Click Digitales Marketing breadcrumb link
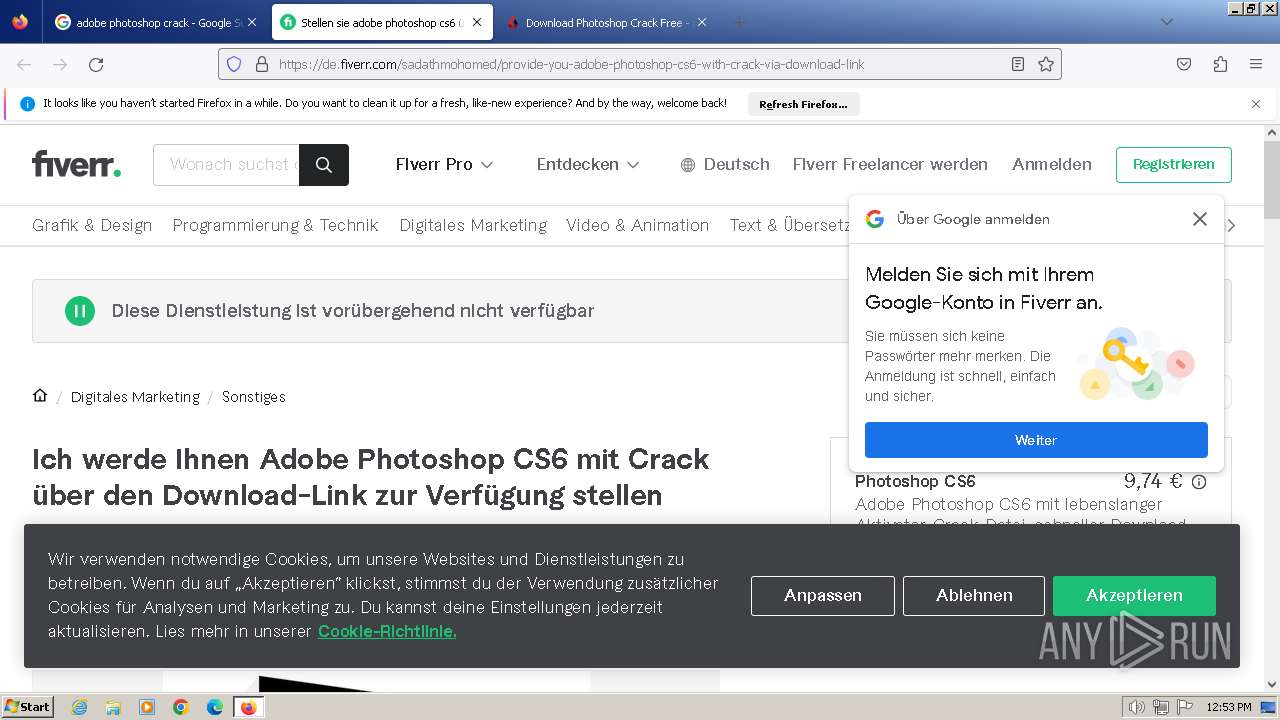 pos(135,397)
